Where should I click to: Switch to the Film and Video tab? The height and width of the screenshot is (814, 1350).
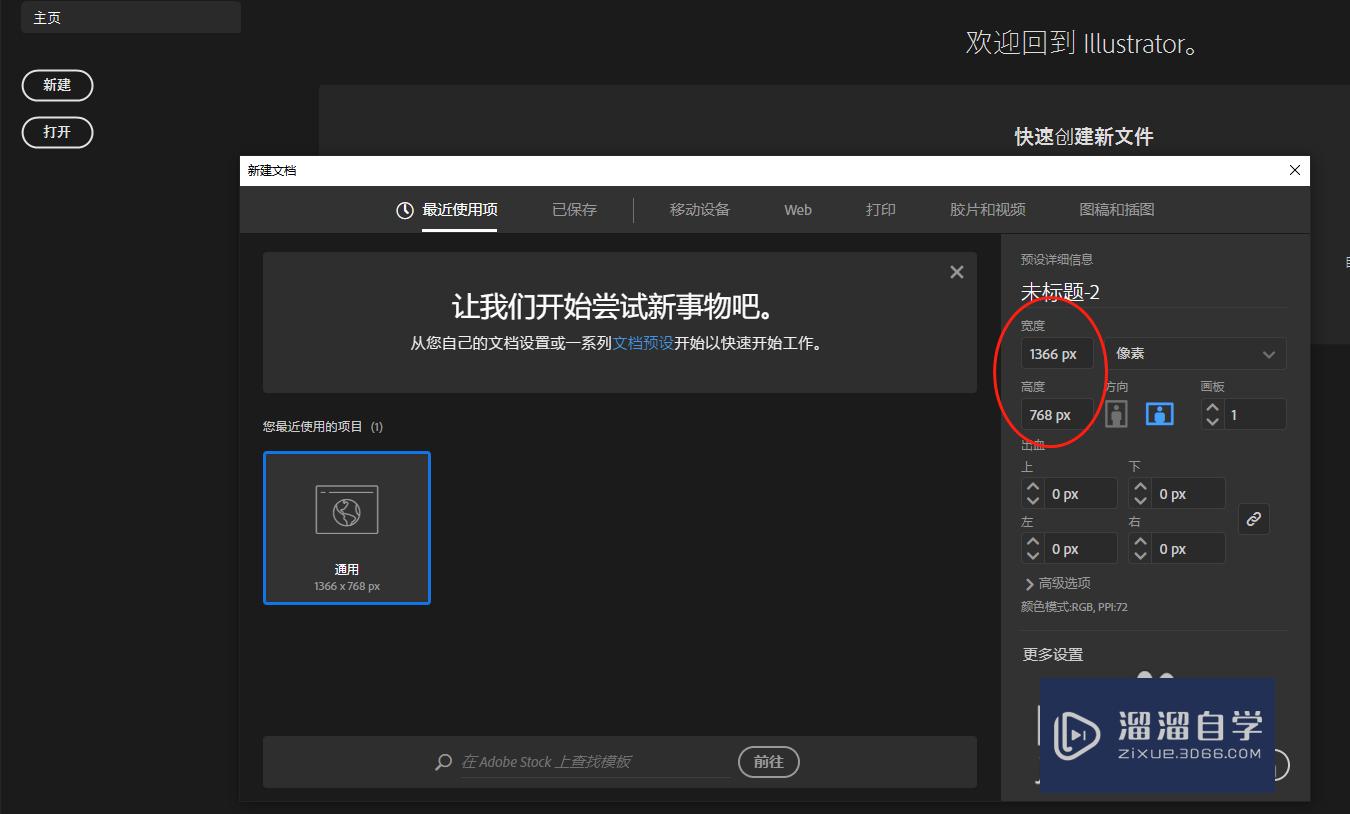(988, 210)
